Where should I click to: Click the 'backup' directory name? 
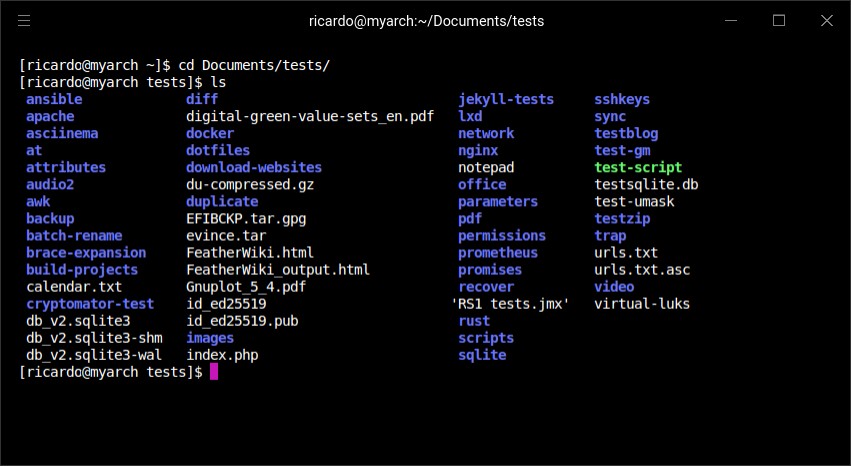click(x=50, y=219)
